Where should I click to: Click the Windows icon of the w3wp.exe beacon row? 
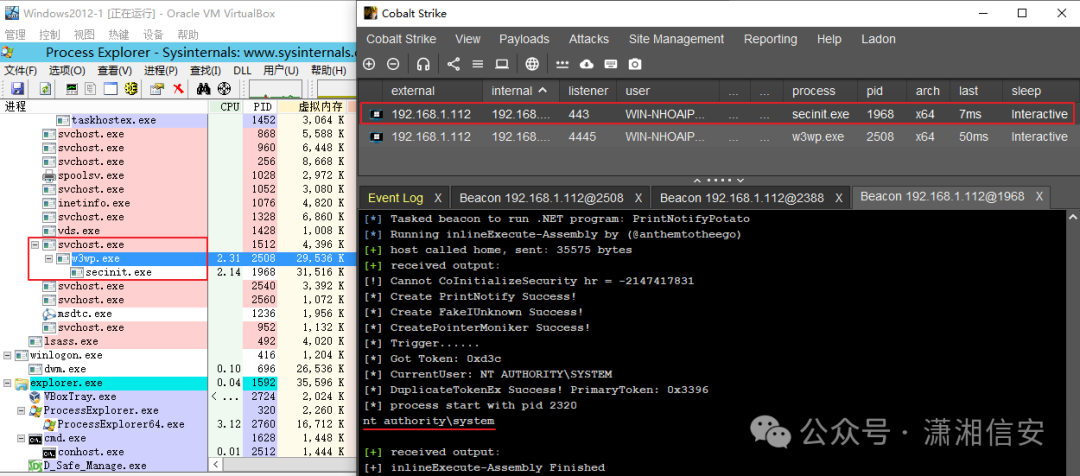[376, 137]
